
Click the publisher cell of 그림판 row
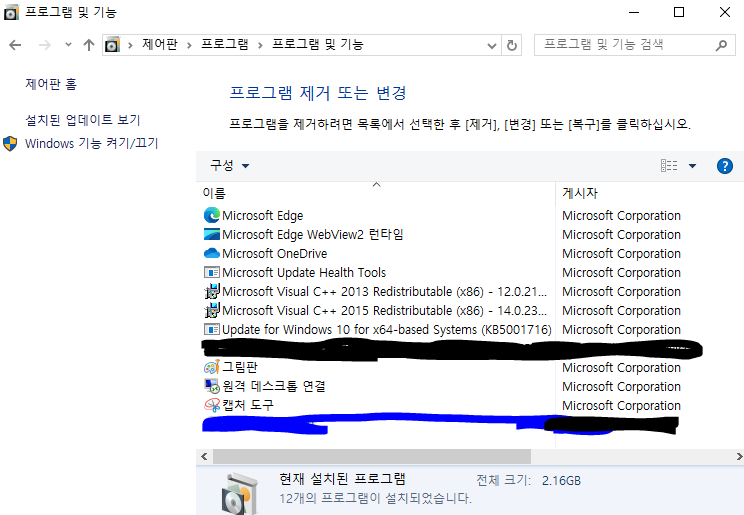(621, 367)
